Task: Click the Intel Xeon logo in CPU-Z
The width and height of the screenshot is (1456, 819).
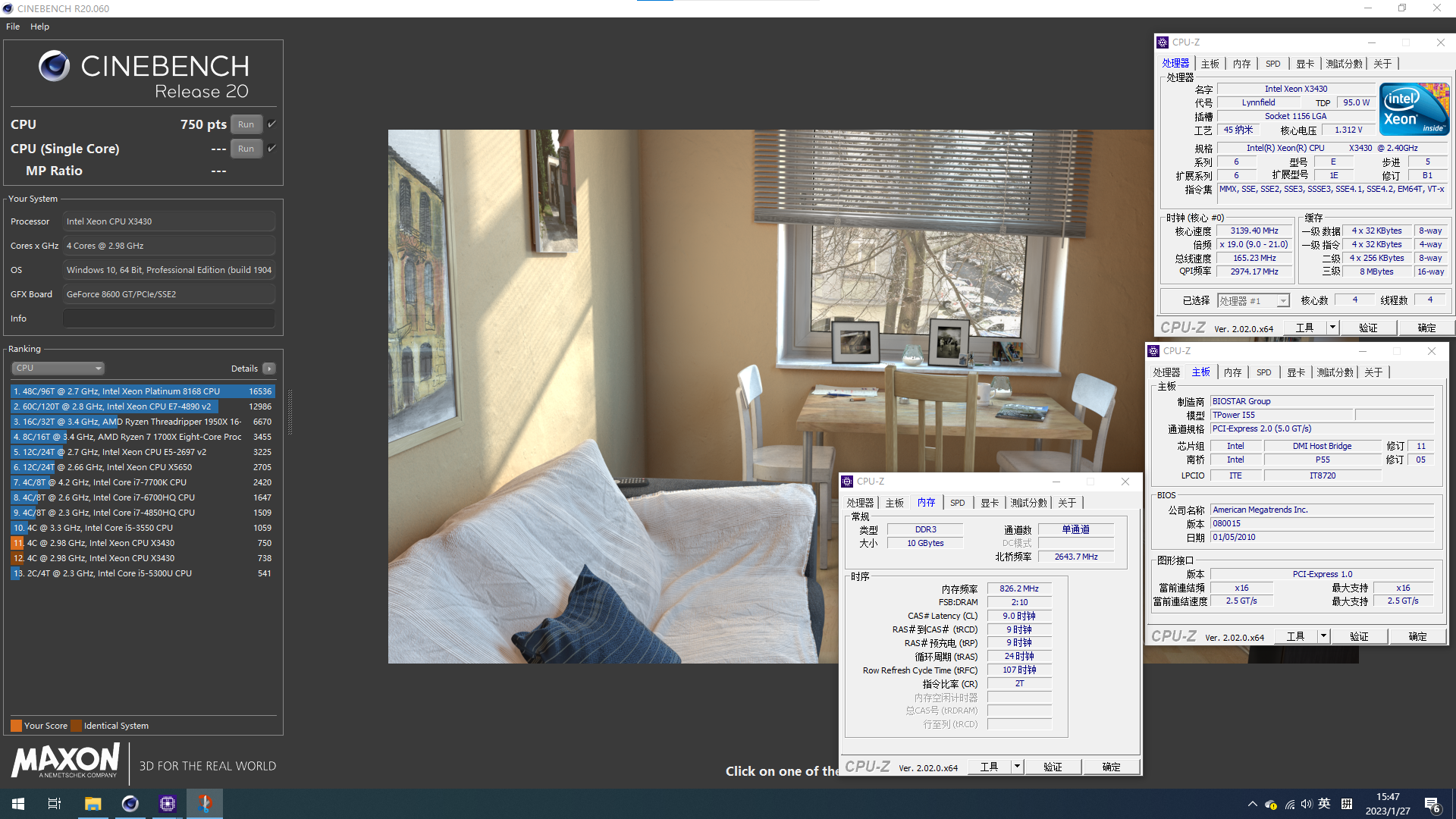Action: (x=1414, y=109)
